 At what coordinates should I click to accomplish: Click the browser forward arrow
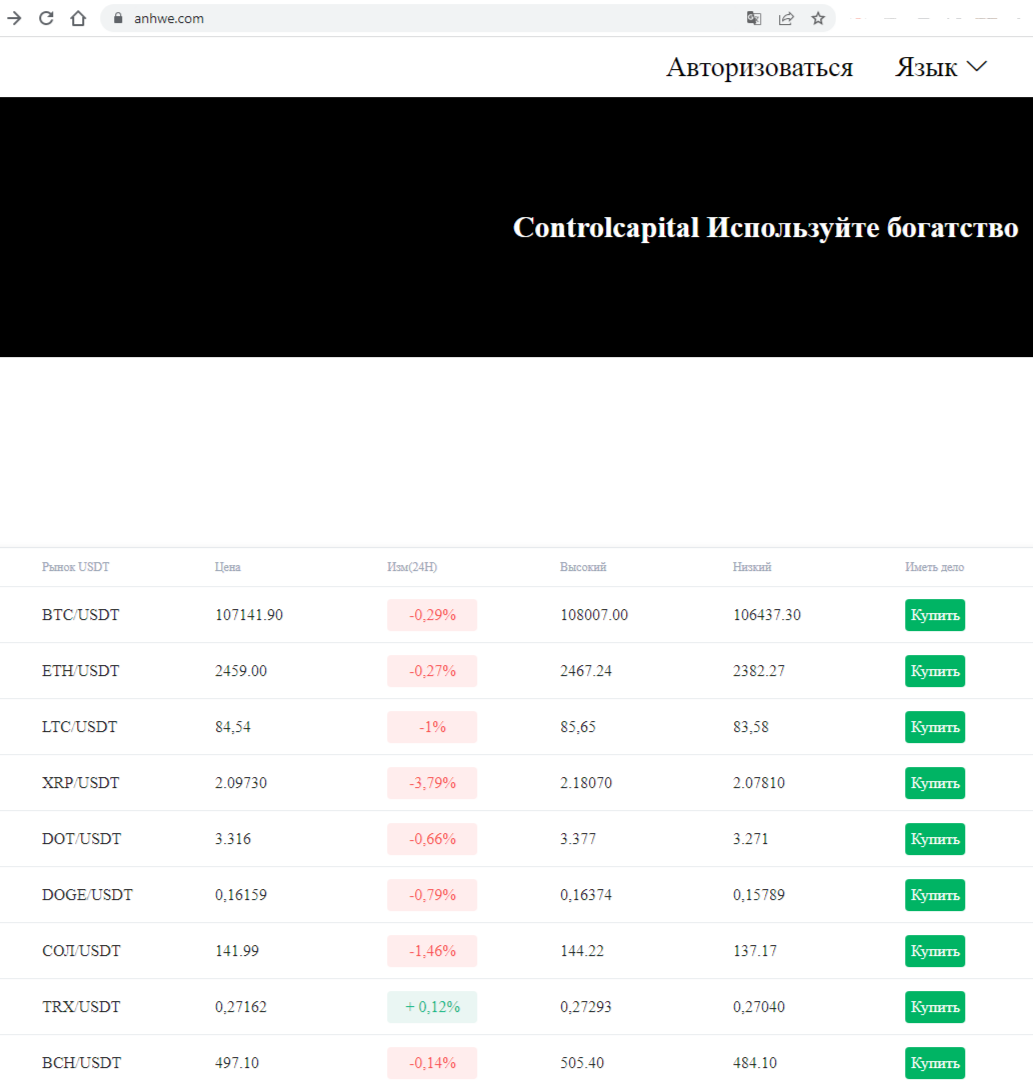[x=14, y=18]
